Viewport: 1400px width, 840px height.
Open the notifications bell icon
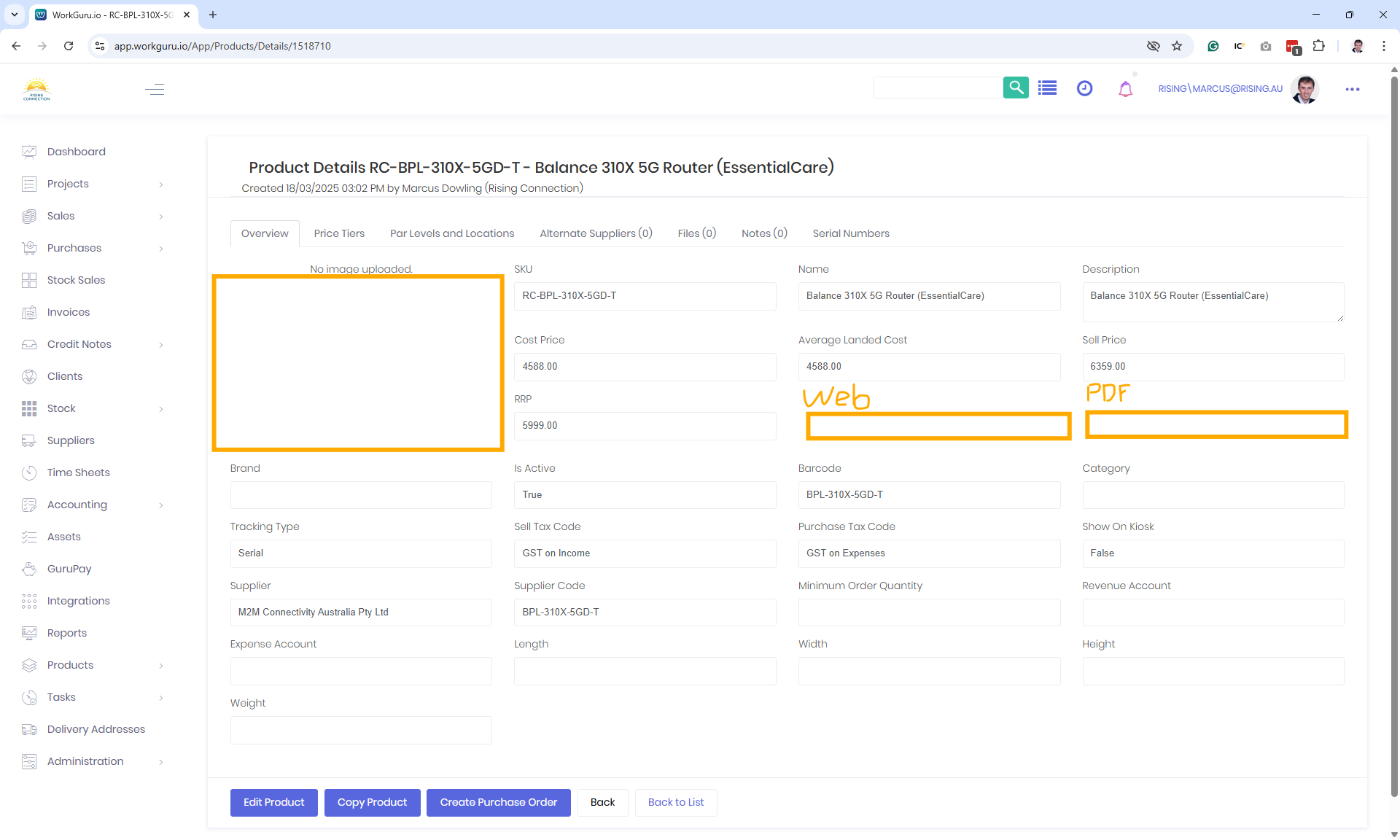[x=1125, y=89]
